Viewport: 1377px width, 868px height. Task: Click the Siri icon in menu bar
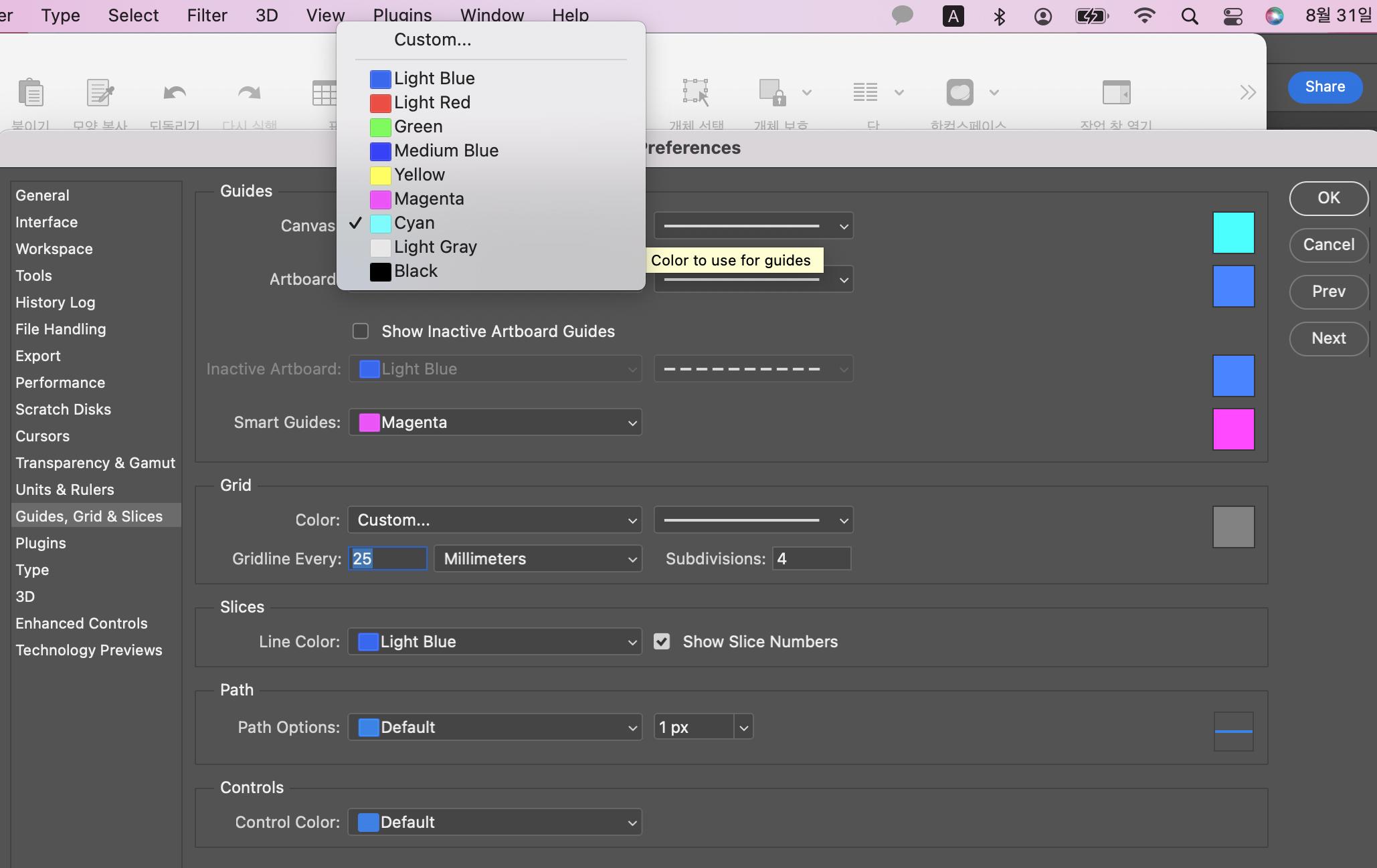tap(1275, 15)
